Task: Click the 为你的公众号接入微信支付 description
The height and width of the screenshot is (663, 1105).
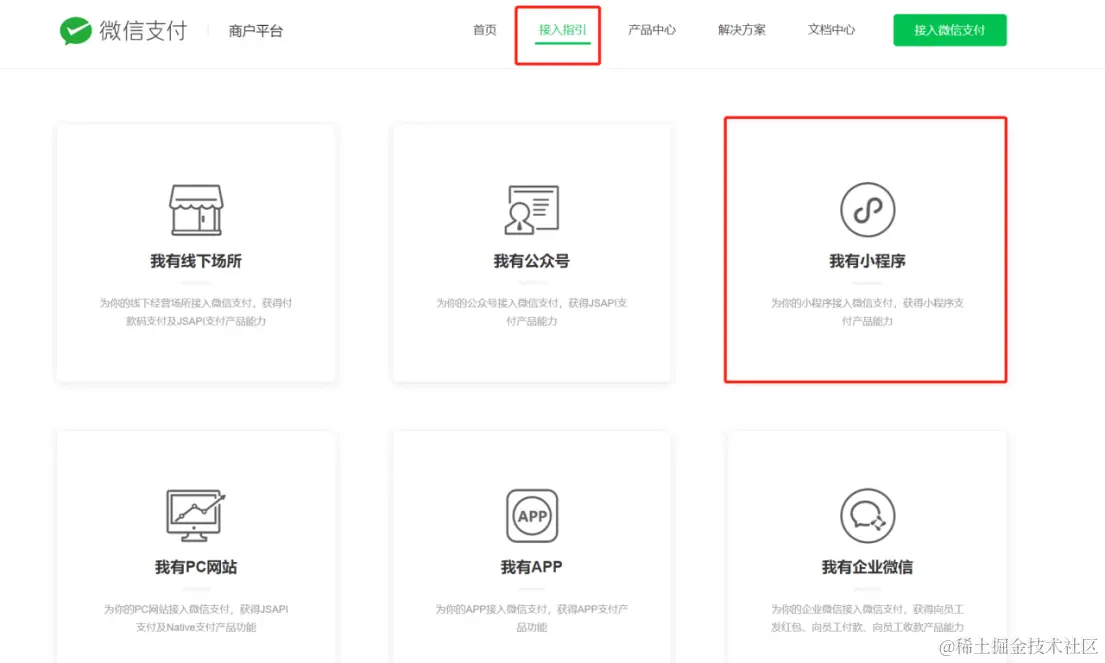Action: tap(531, 312)
